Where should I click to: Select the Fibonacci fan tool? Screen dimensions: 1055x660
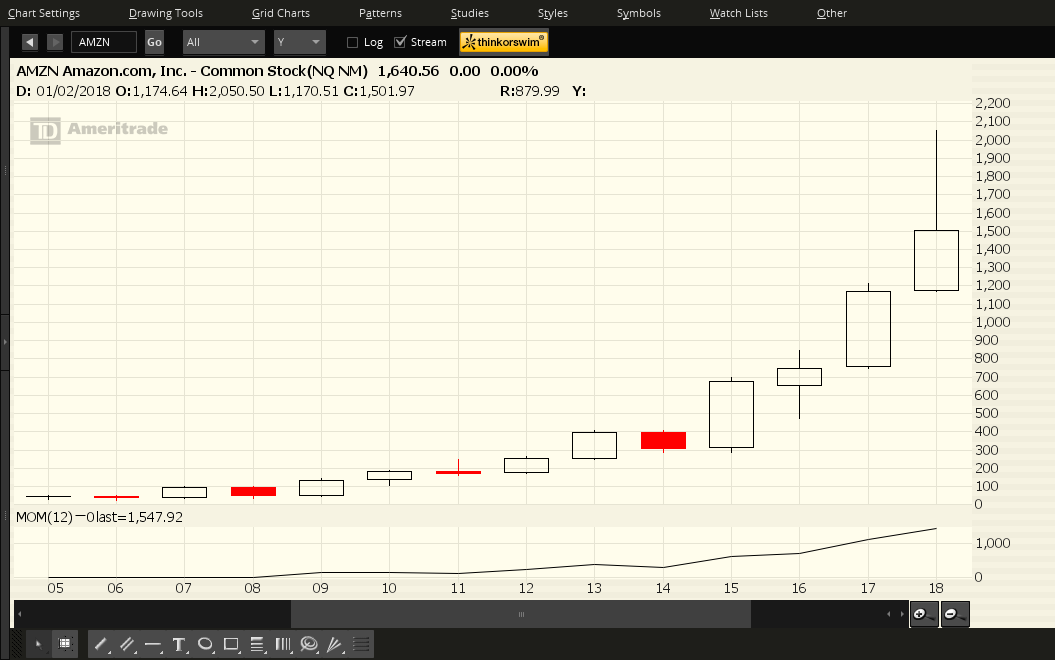pos(335,645)
